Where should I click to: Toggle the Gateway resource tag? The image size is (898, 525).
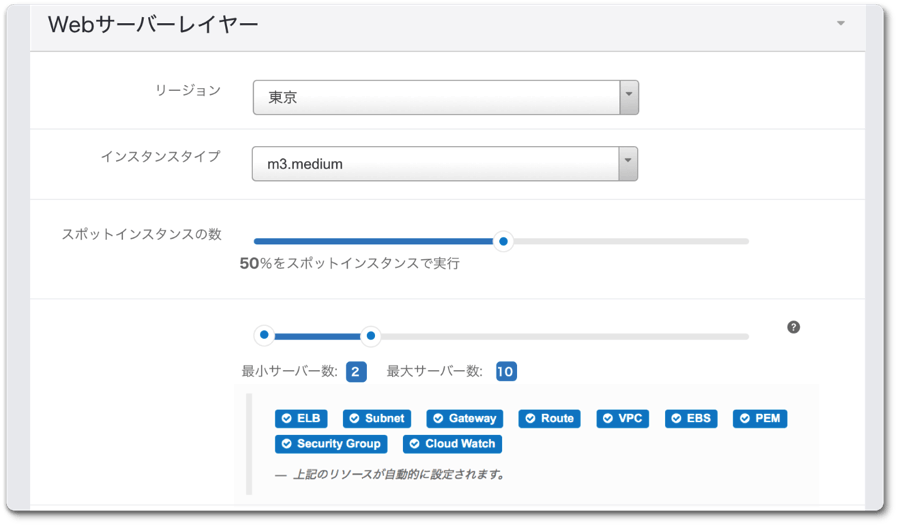(464, 418)
